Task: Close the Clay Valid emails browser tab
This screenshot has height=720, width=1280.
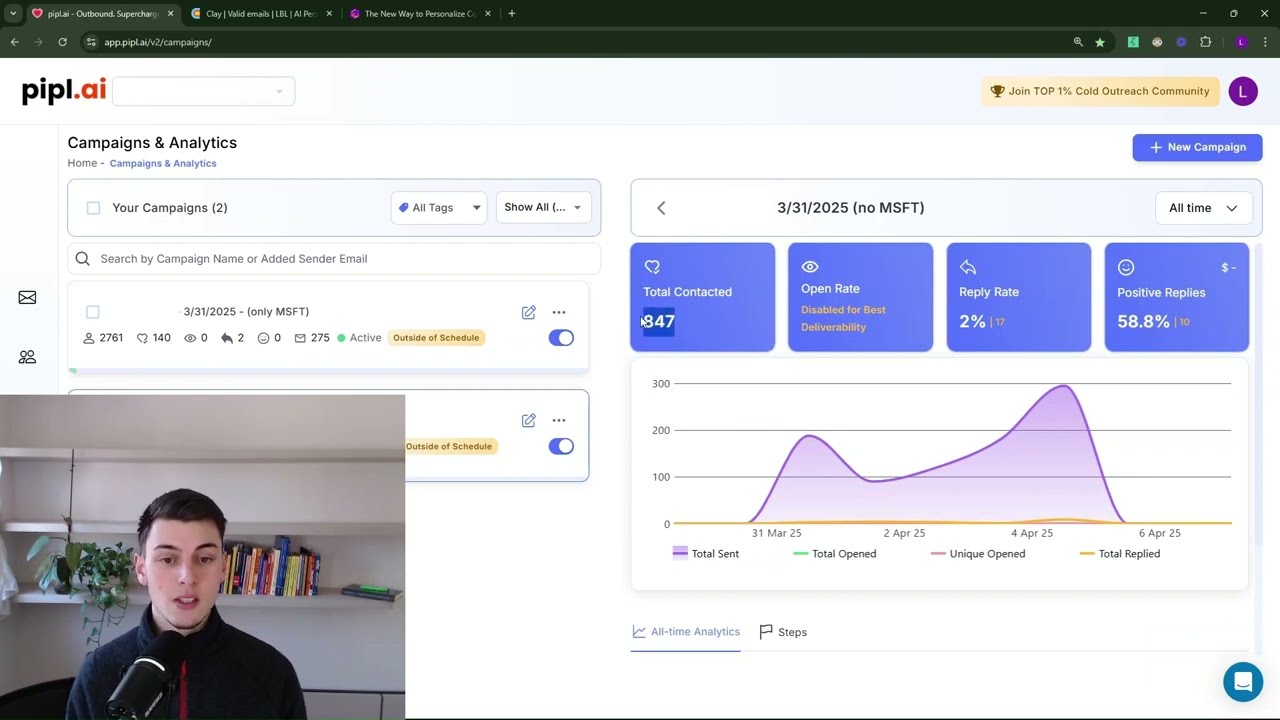Action: pos(329,14)
